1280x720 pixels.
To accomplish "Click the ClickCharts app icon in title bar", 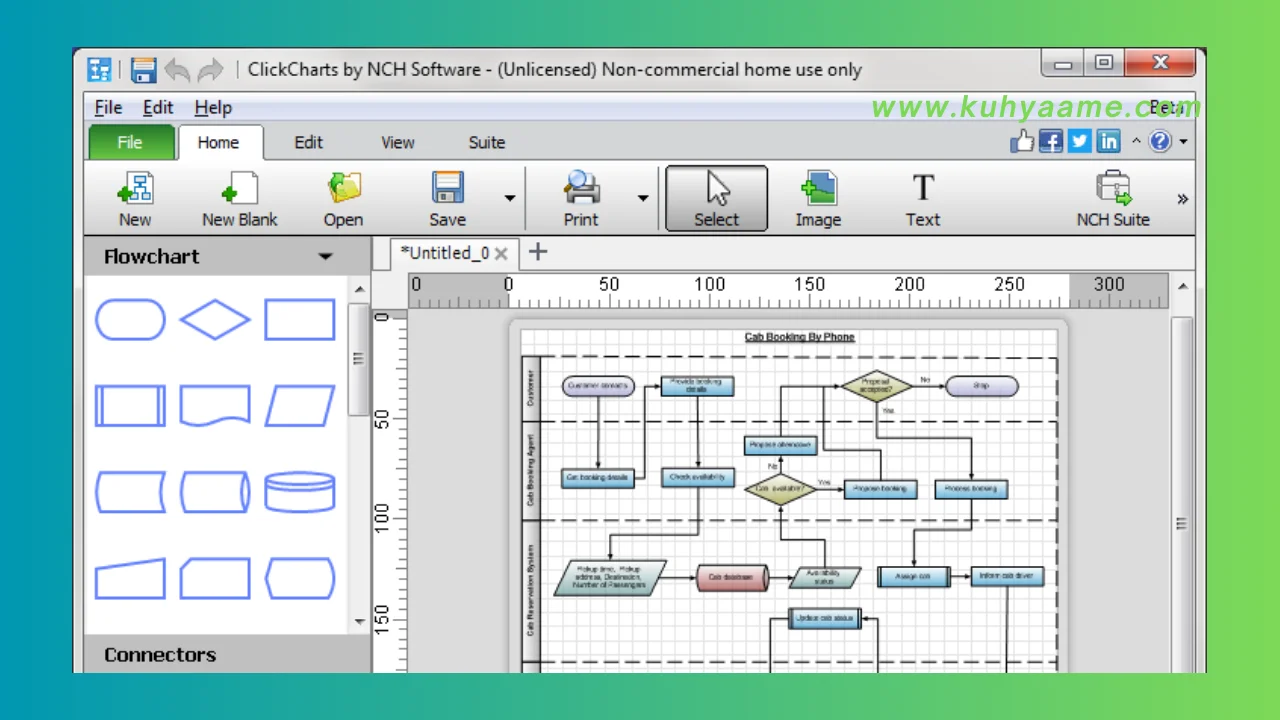I will 99,70.
